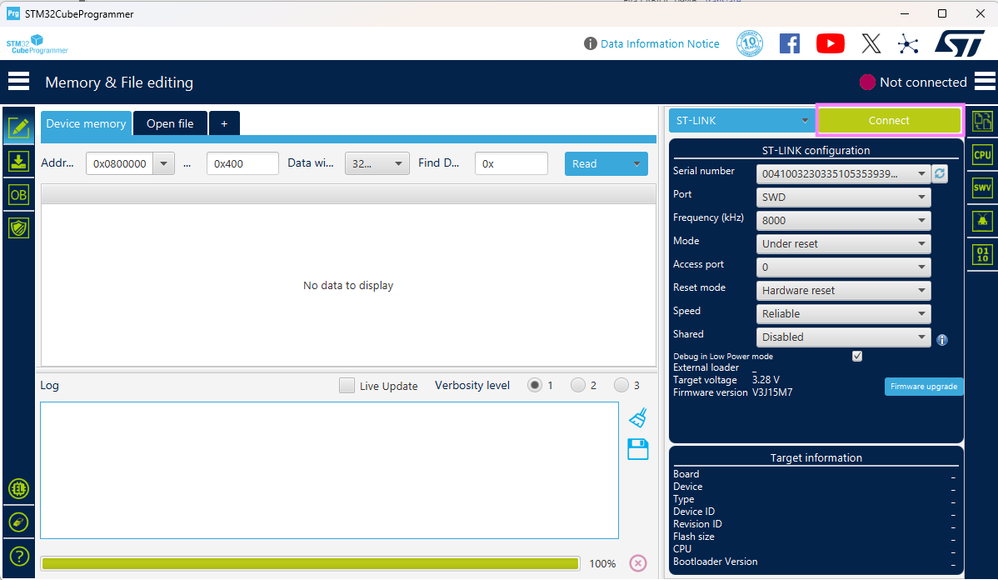Open the YouTube link icon
The image size is (998, 580).
tap(830, 44)
